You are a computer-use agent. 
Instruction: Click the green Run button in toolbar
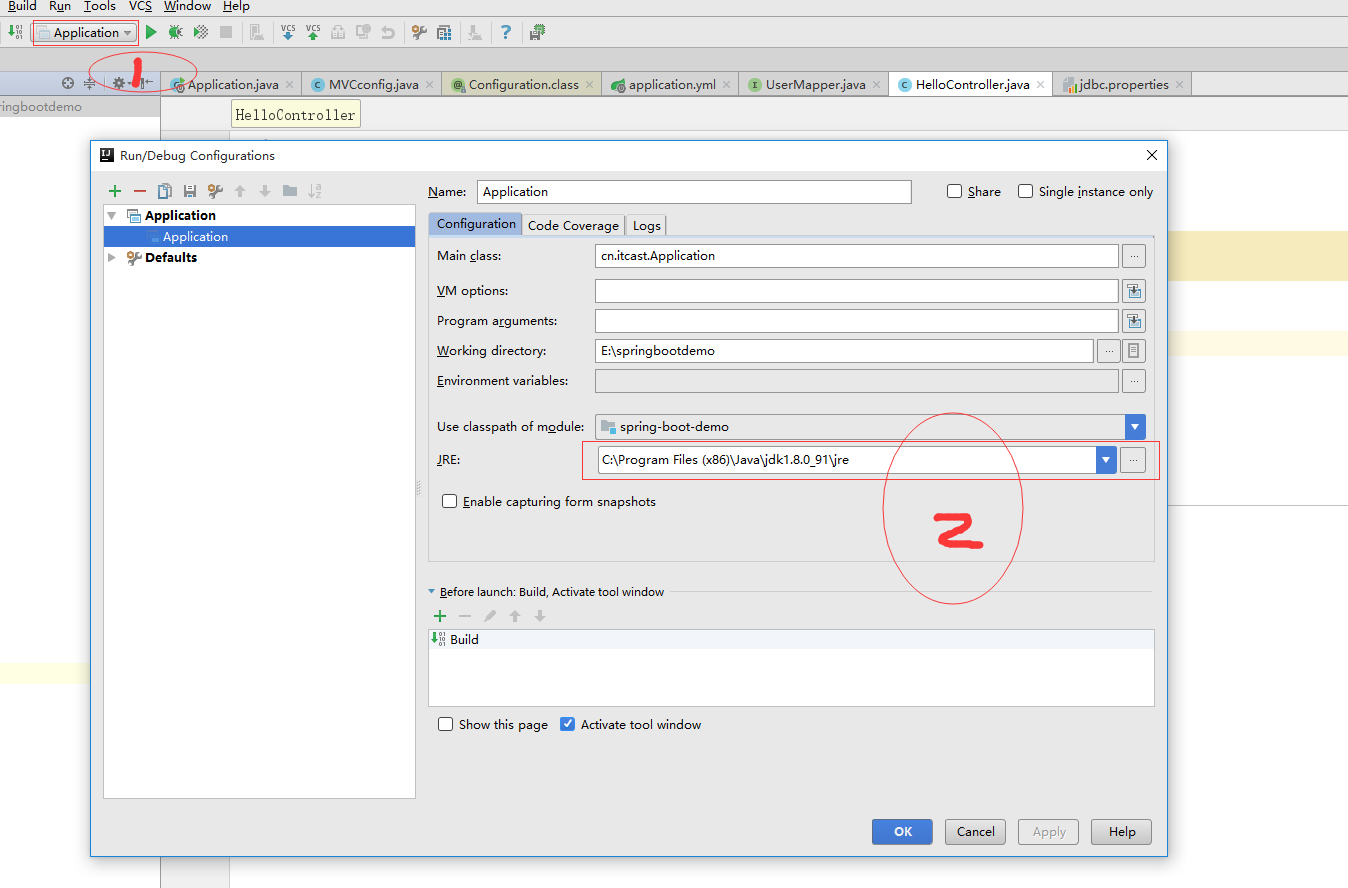click(x=151, y=32)
